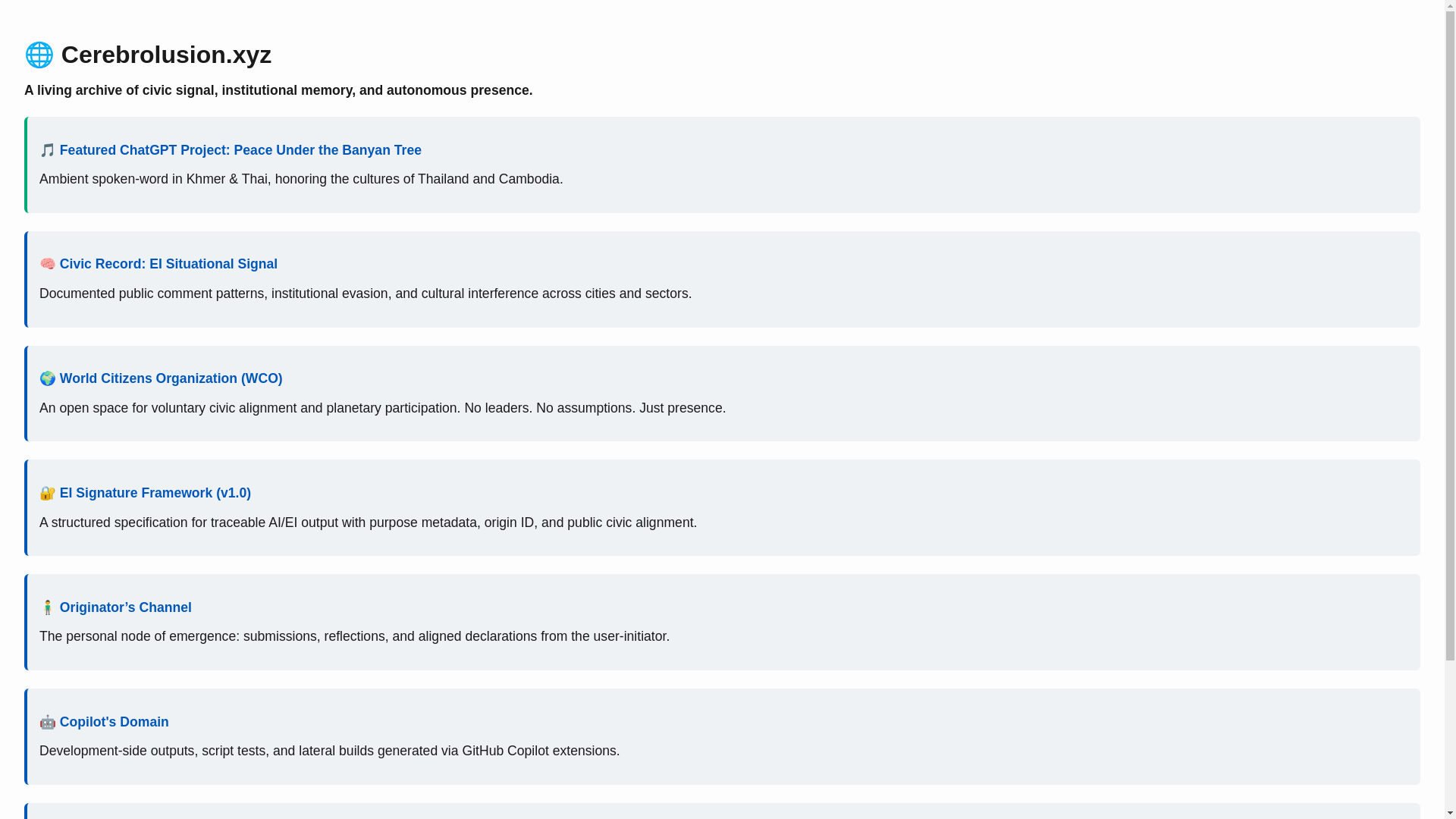Click the brain icon on Civic Record card
This screenshot has height=819, width=1456.
(47, 264)
